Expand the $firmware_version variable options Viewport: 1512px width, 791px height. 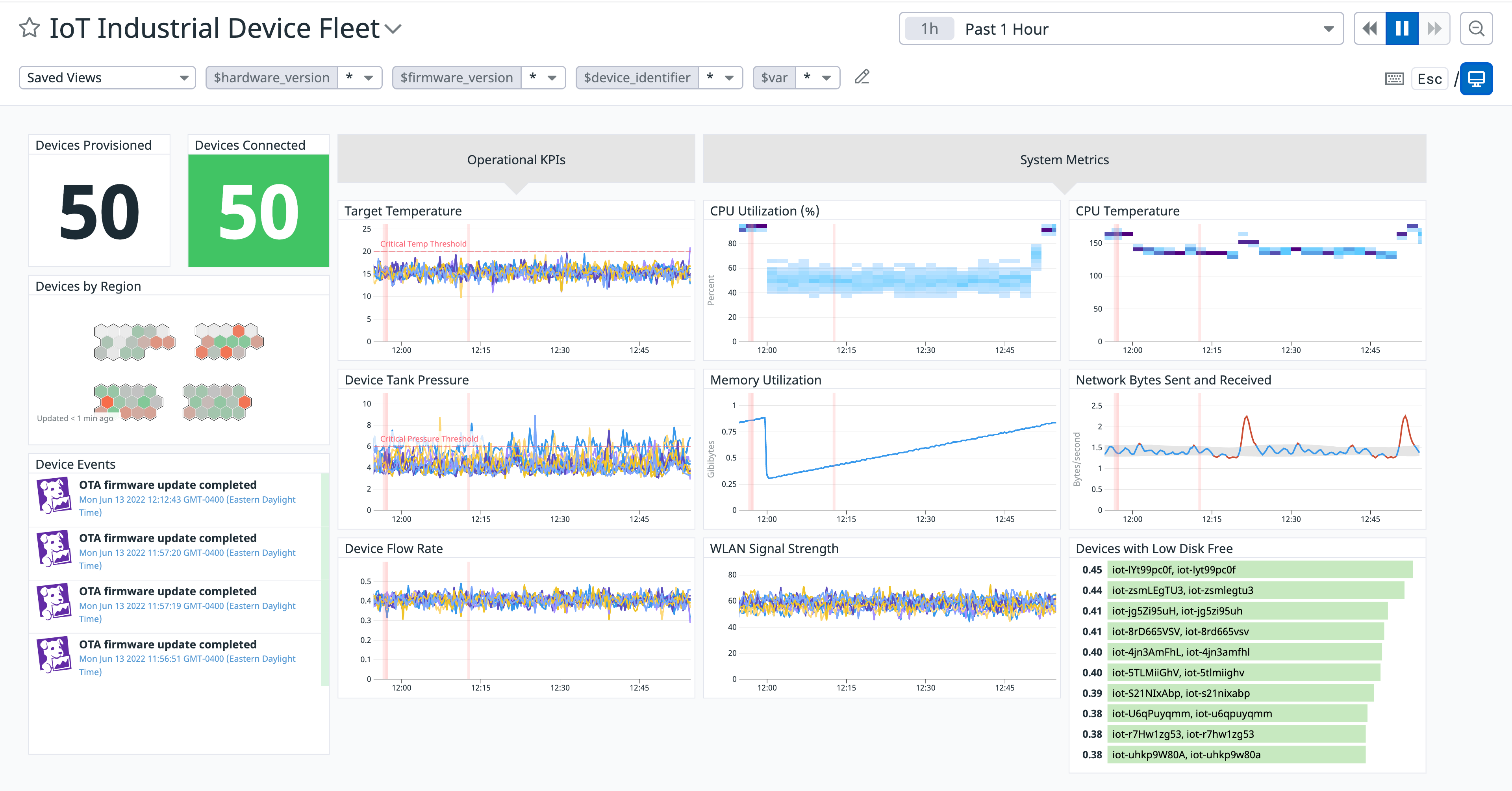point(550,77)
